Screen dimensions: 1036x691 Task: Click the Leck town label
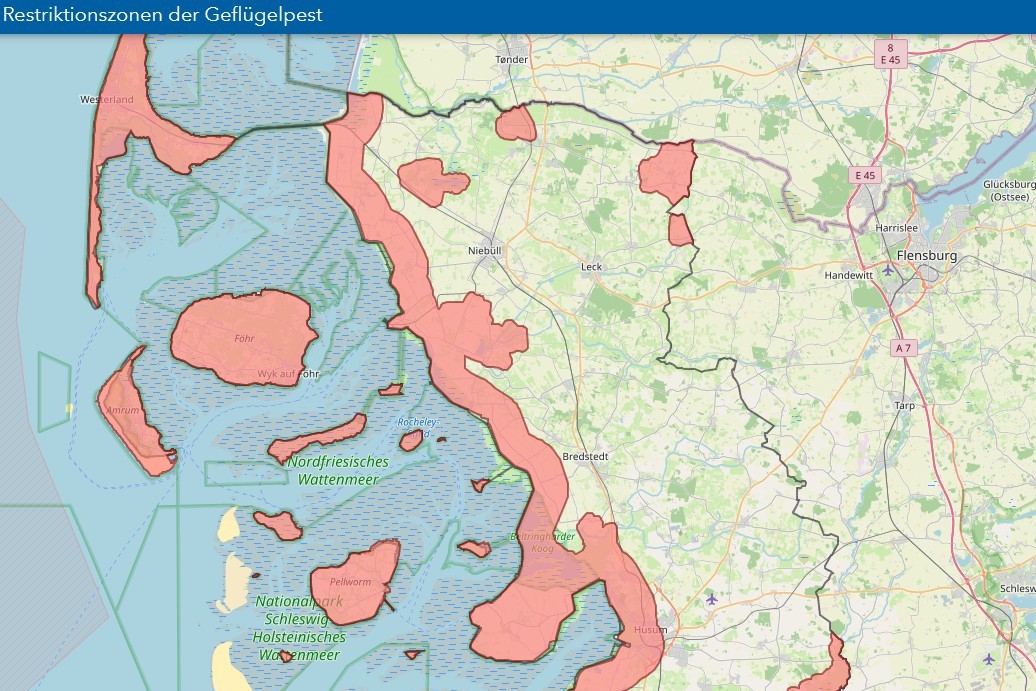click(x=592, y=267)
